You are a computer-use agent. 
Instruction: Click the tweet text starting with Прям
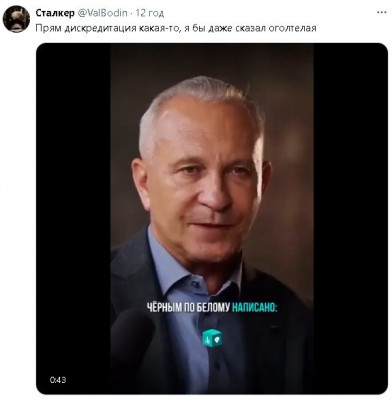click(176, 28)
